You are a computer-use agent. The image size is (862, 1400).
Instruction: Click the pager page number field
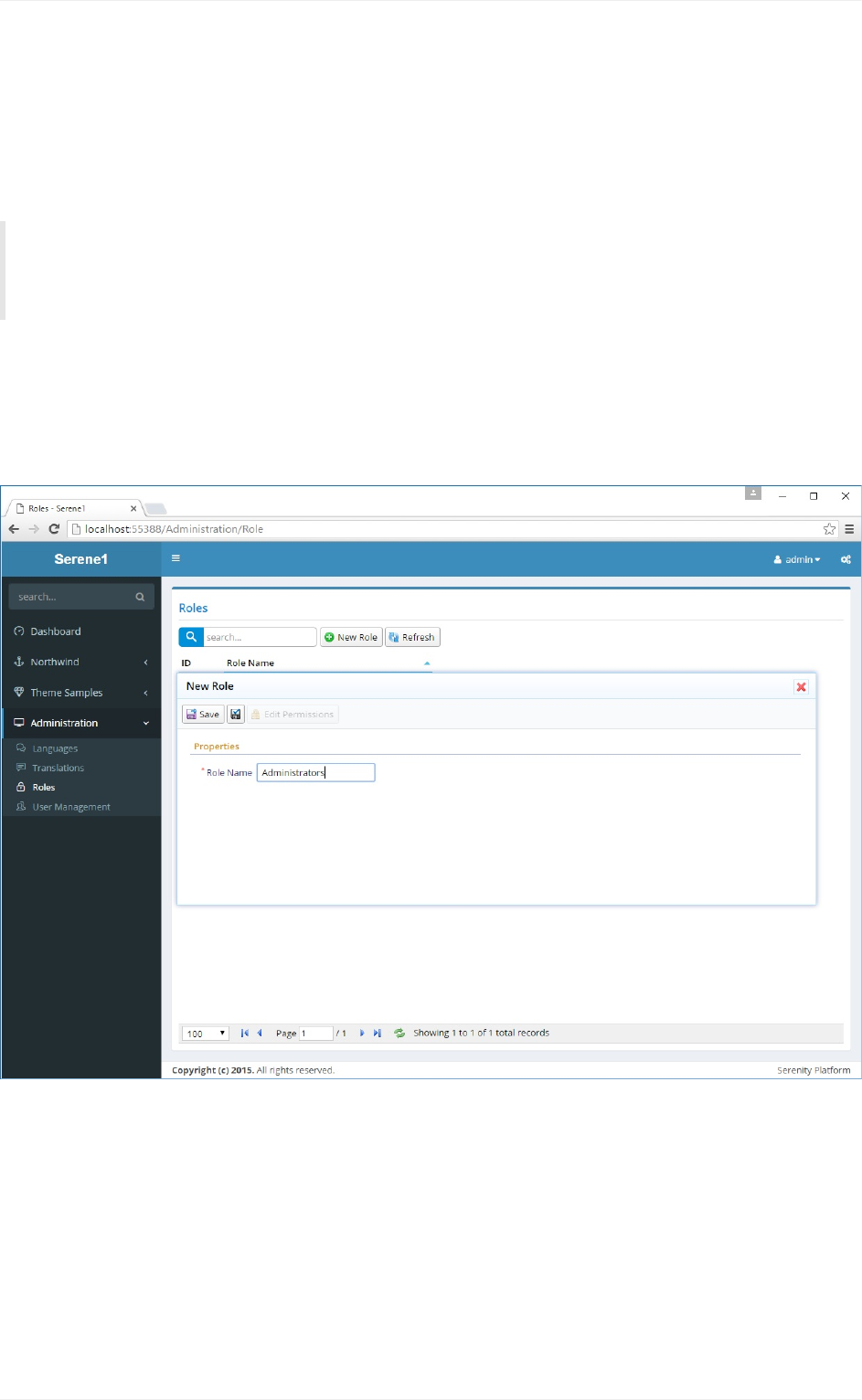(315, 1034)
